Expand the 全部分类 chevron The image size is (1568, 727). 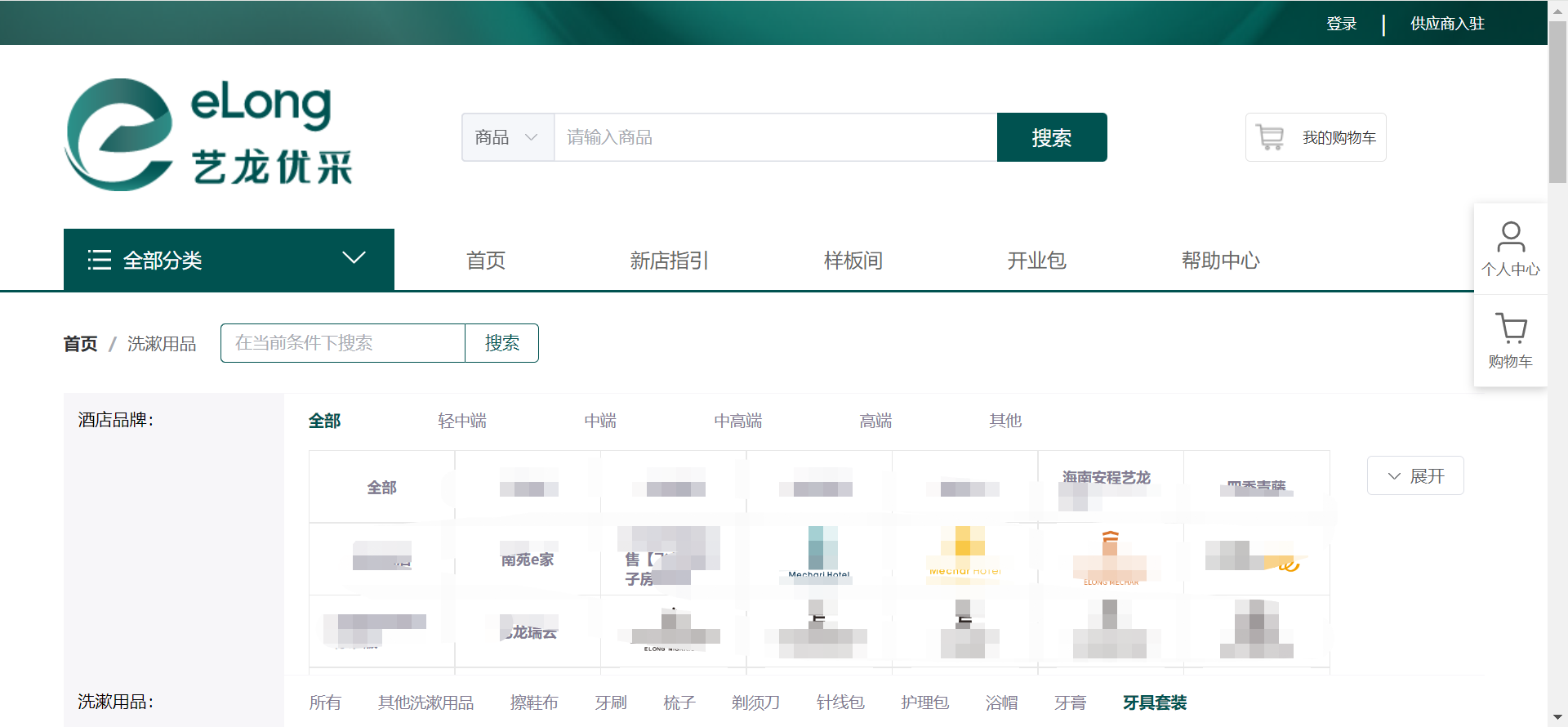click(354, 258)
